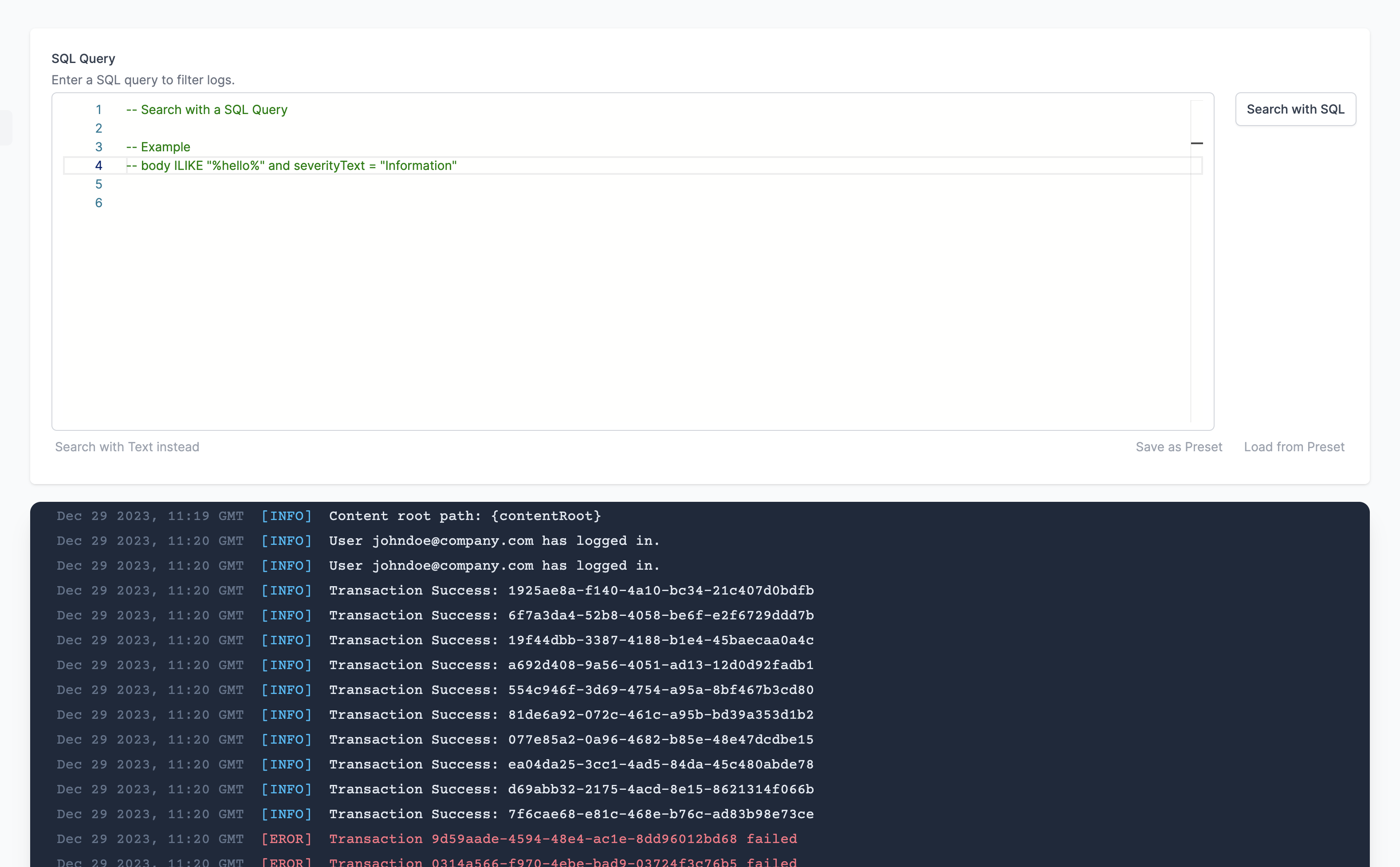Click the Search with SQL button
The image size is (1400, 867).
(1294, 109)
